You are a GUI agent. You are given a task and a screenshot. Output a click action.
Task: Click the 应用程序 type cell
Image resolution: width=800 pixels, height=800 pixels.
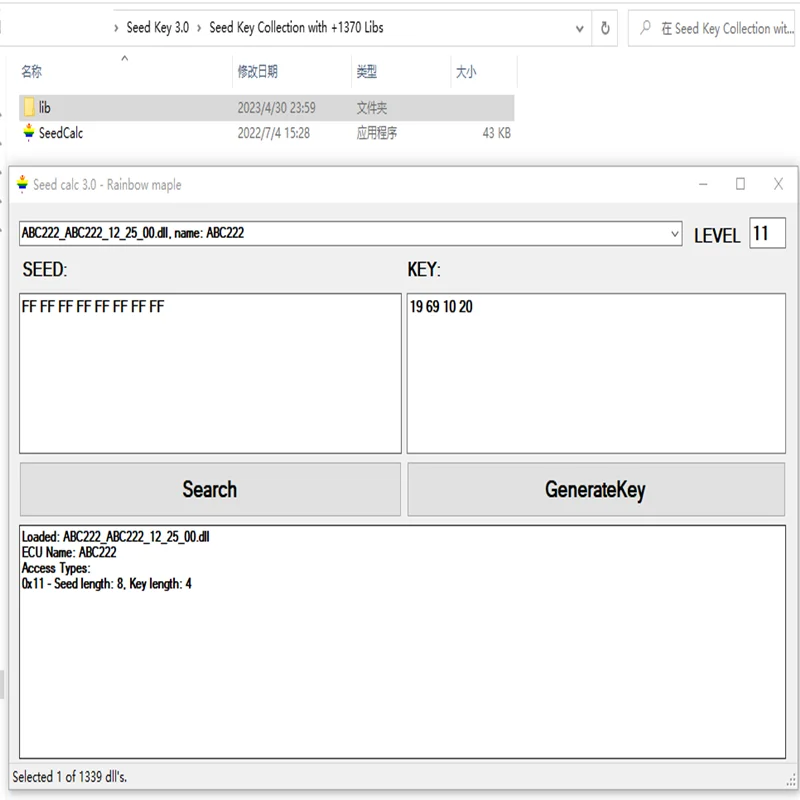[377, 133]
